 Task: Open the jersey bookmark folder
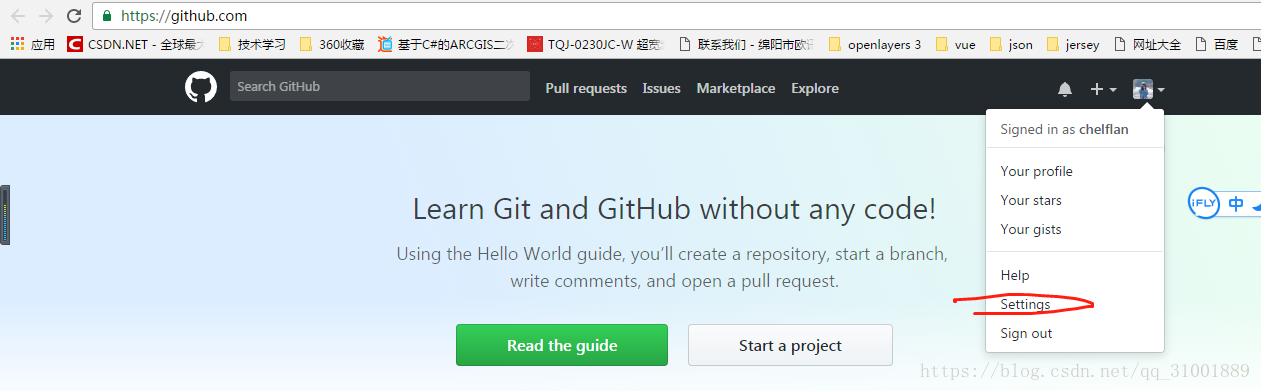tap(1073, 44)
